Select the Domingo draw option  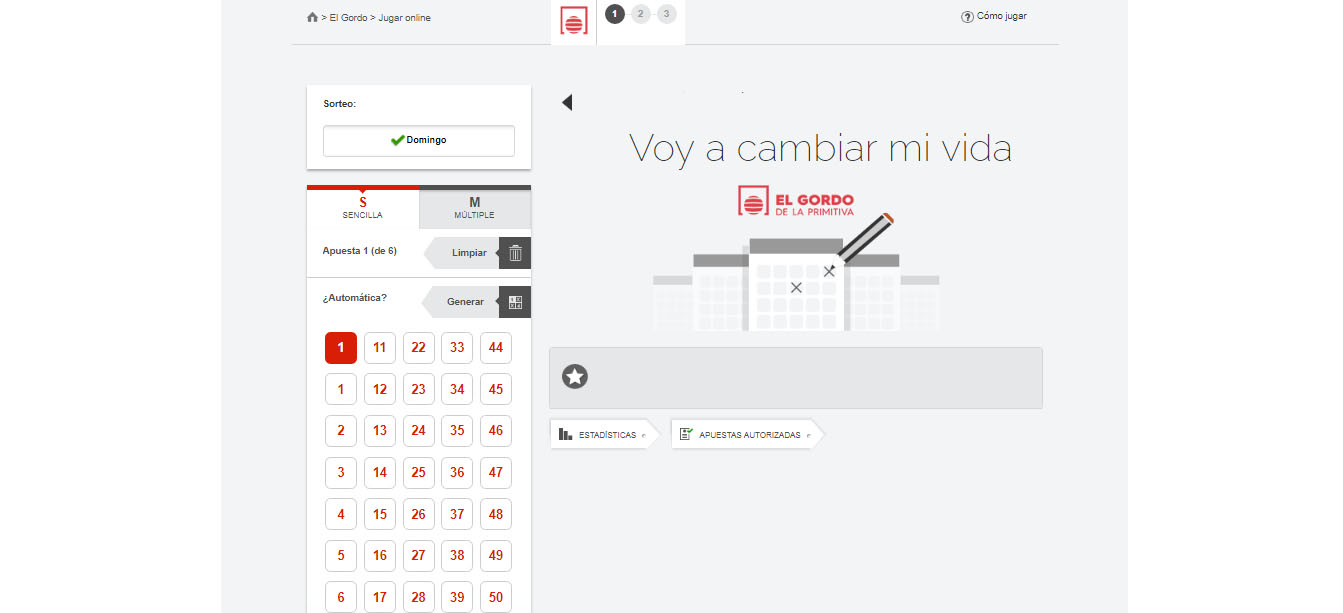pyautogui.click(x=419, y=141)
